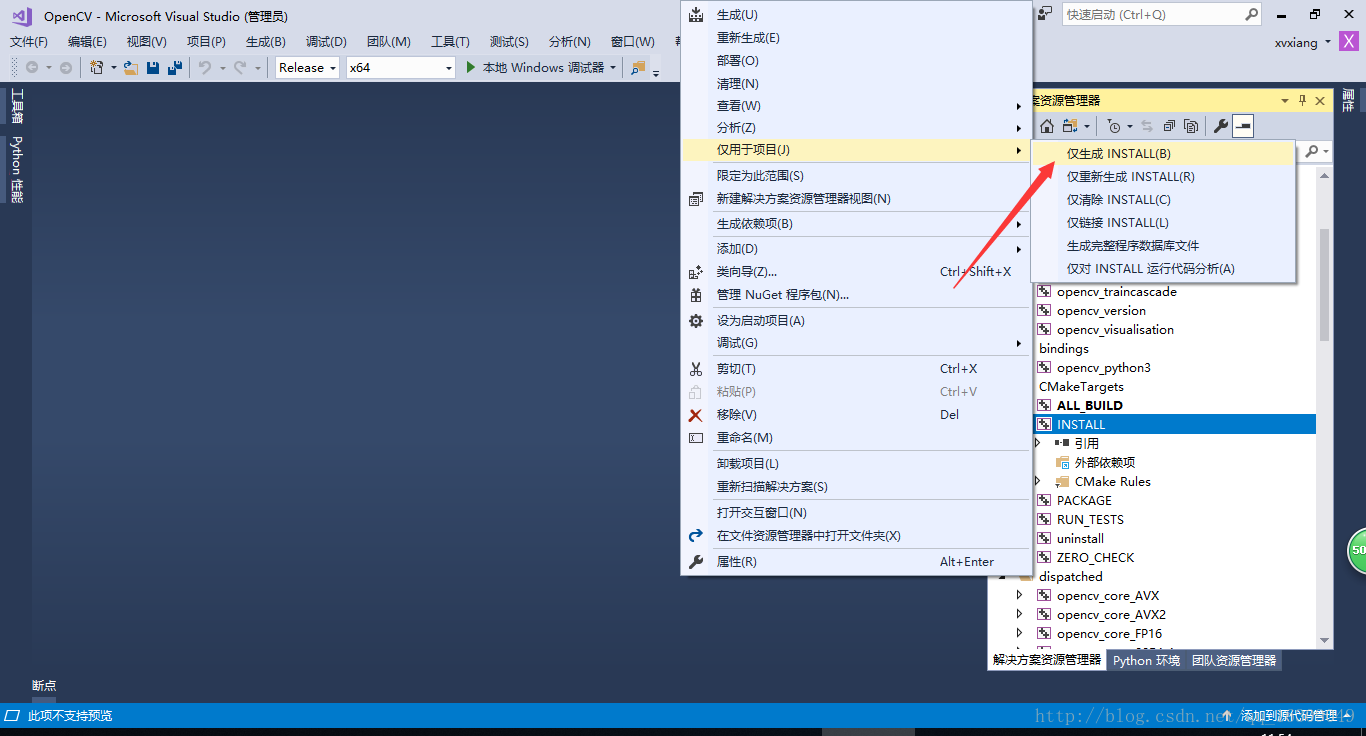The height and width of the screenshot is (736, 1366).
Task: Open Find in Files toolbar icon
Action: tap(638, 67)
